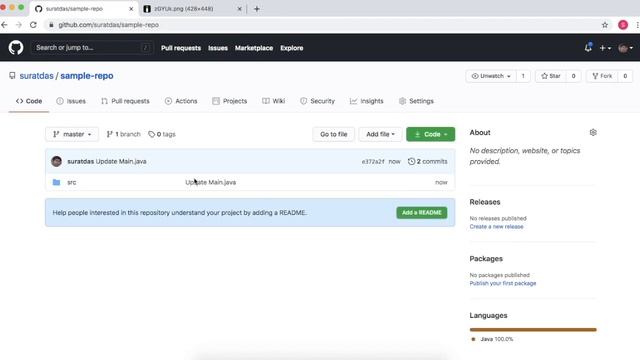
Task: Click the Add a README button
Action: [422, 213]
